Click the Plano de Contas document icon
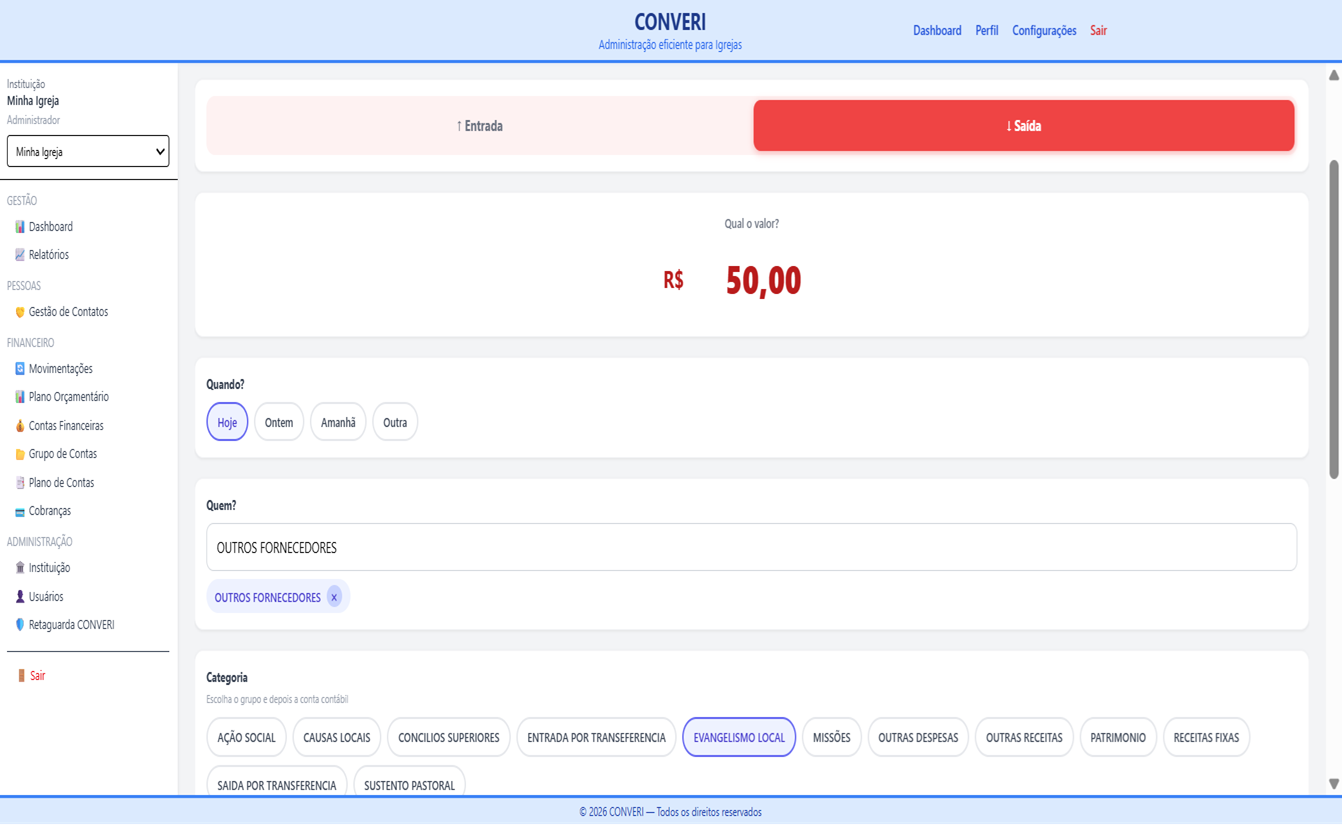 20,483
